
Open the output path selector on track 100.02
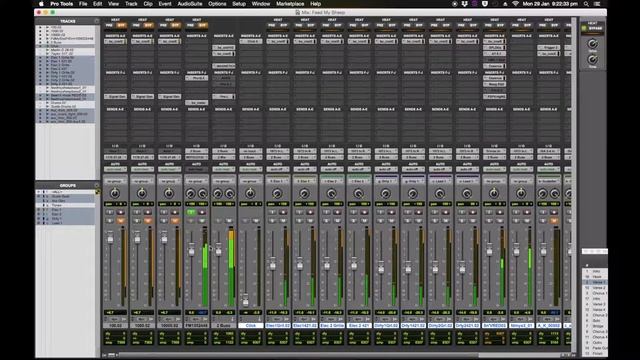tap(115, 157)
